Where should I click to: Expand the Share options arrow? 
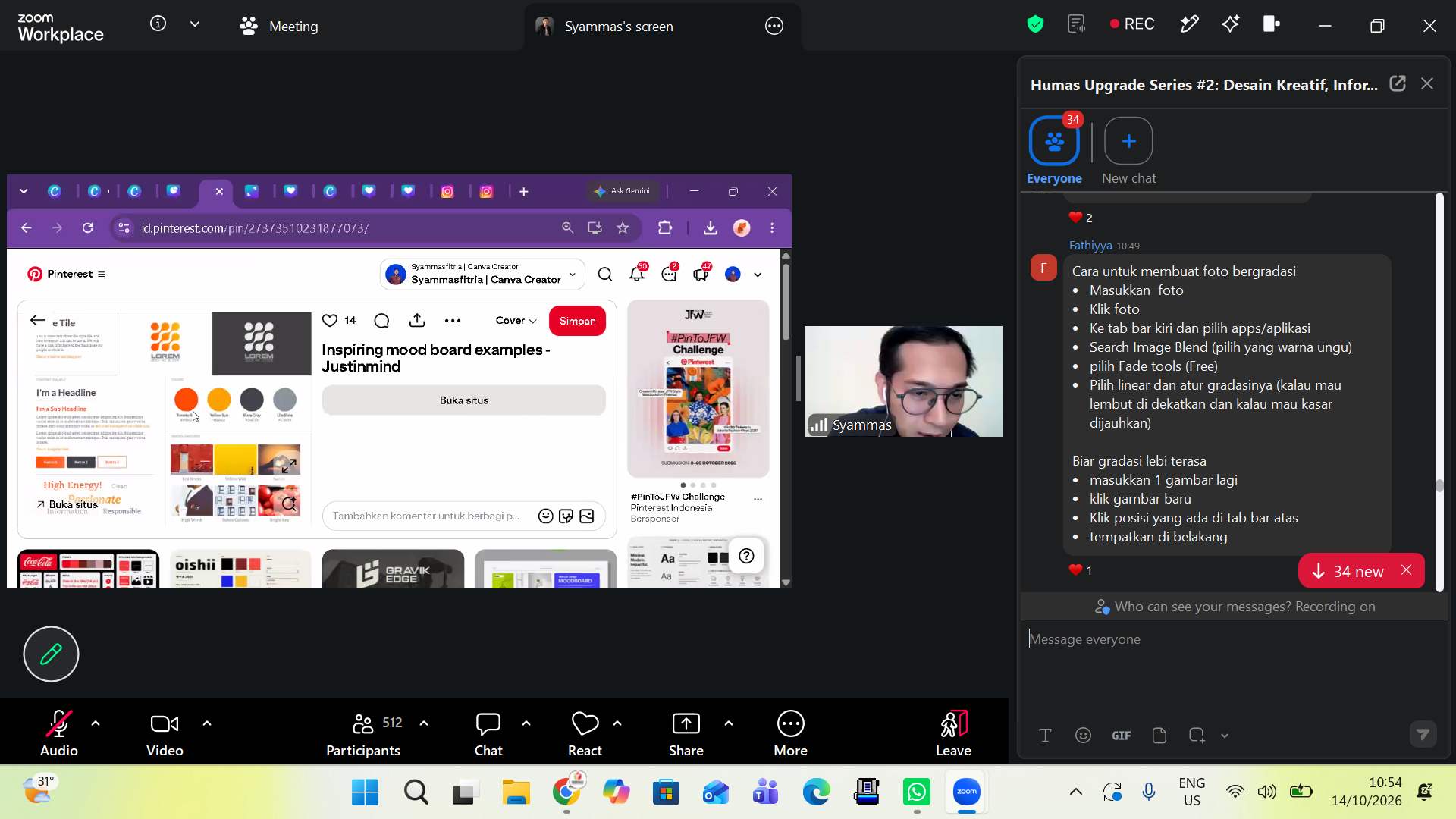pyautogui.click(x=729, y=723)
